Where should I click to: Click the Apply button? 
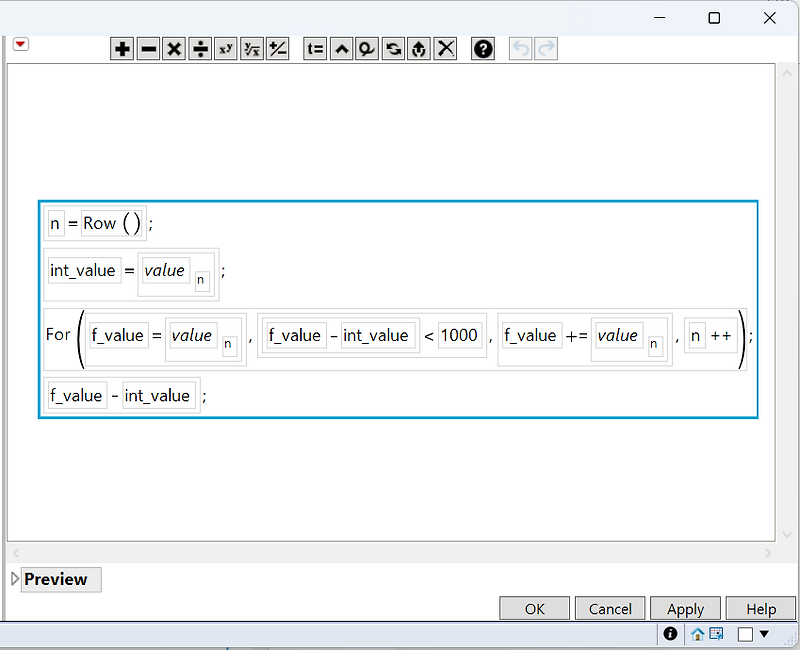coord(685,608)
